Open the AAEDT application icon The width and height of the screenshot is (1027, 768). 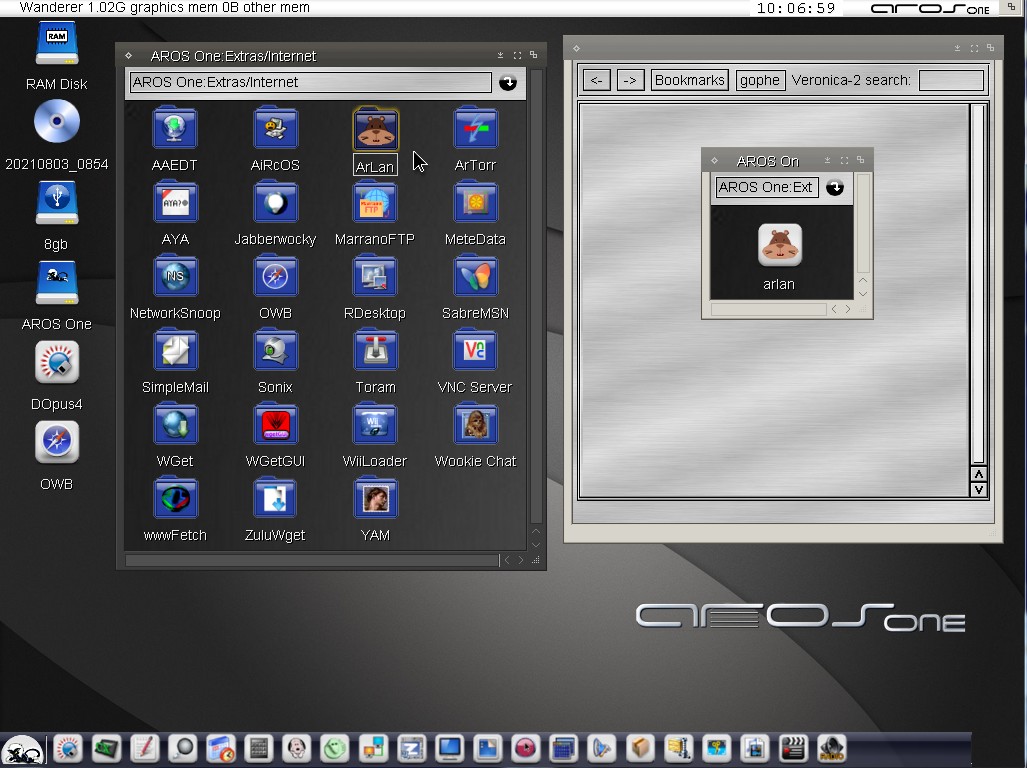click(175, 129)
